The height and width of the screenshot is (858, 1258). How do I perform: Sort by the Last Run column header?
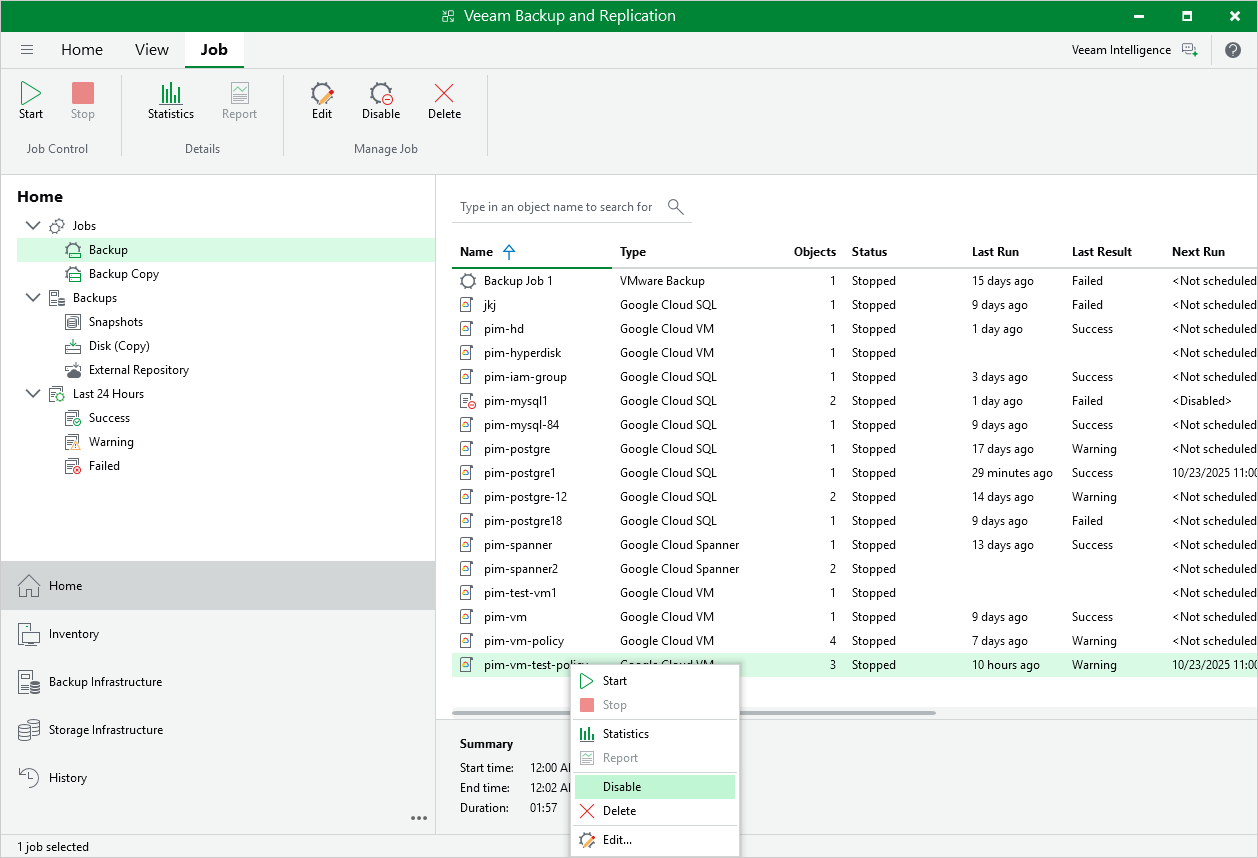[x=995, y=252]
